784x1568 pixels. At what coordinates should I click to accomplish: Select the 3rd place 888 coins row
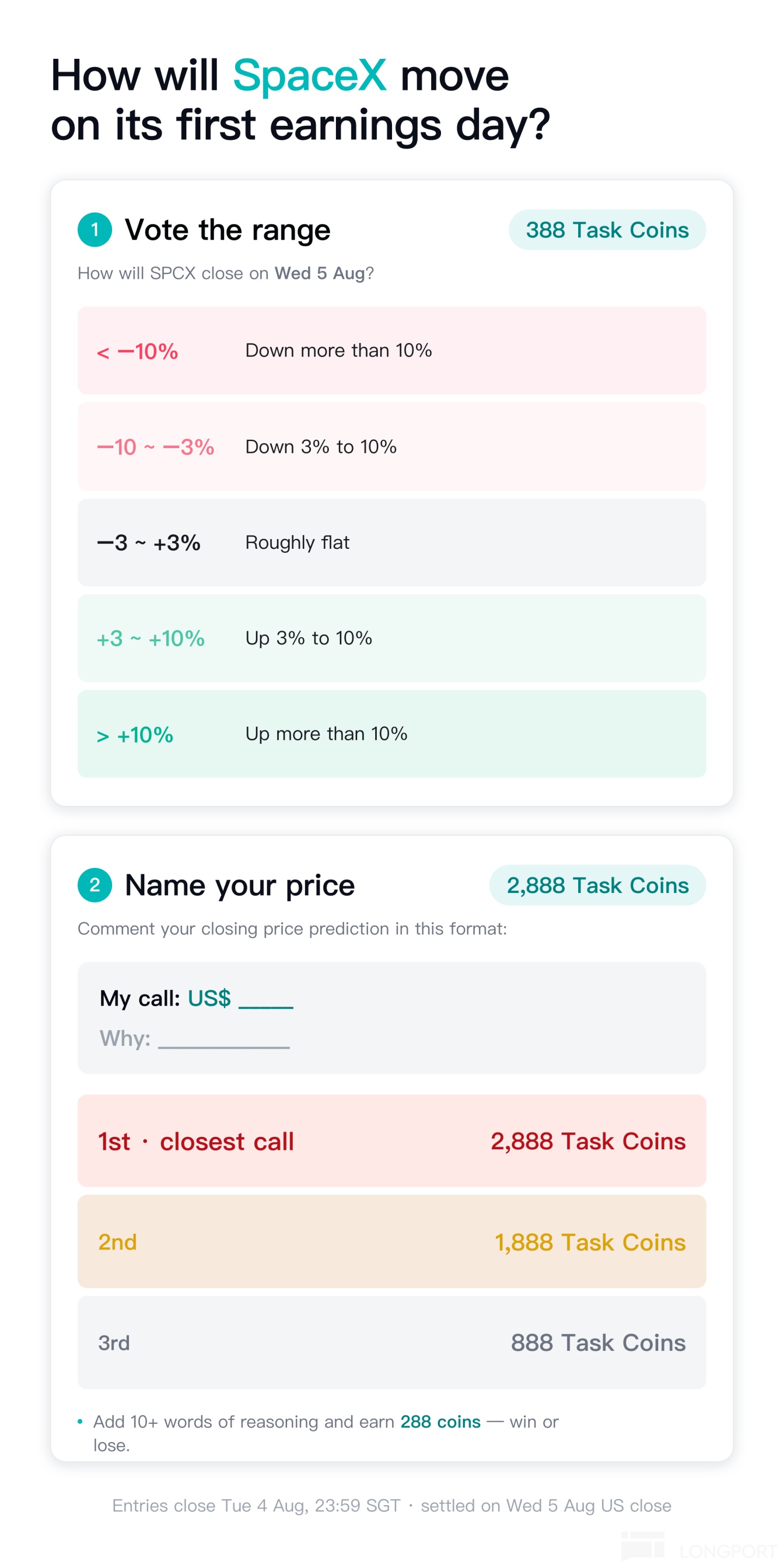coord(392,1342)
